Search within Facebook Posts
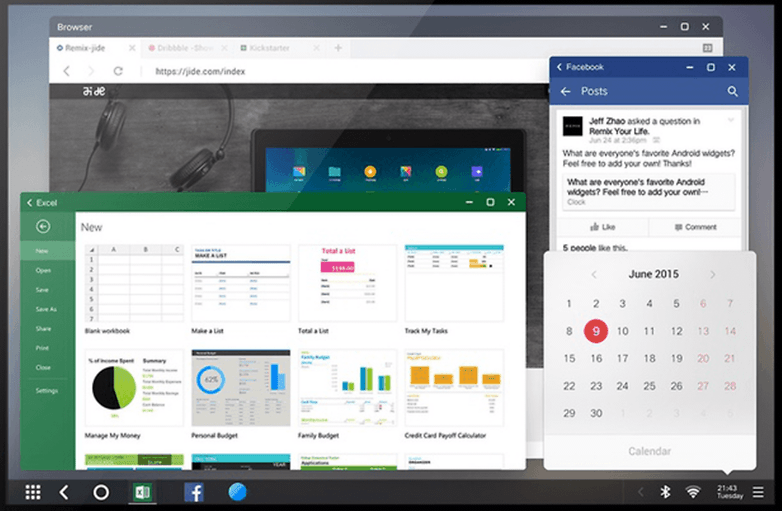 tap(732, 91)
